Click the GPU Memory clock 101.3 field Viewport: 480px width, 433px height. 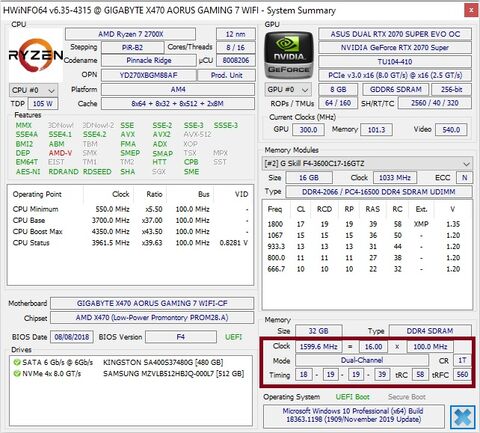coord(376,130)
